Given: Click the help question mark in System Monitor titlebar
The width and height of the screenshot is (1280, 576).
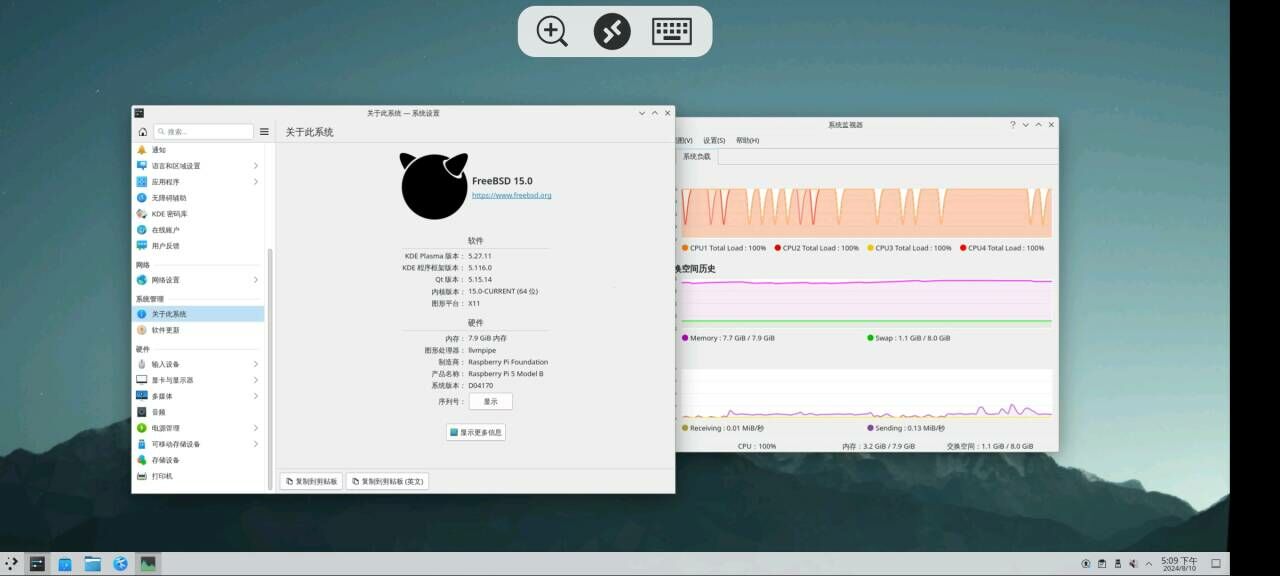Looking at the screenshot, I should click(x=1012, y=125).
